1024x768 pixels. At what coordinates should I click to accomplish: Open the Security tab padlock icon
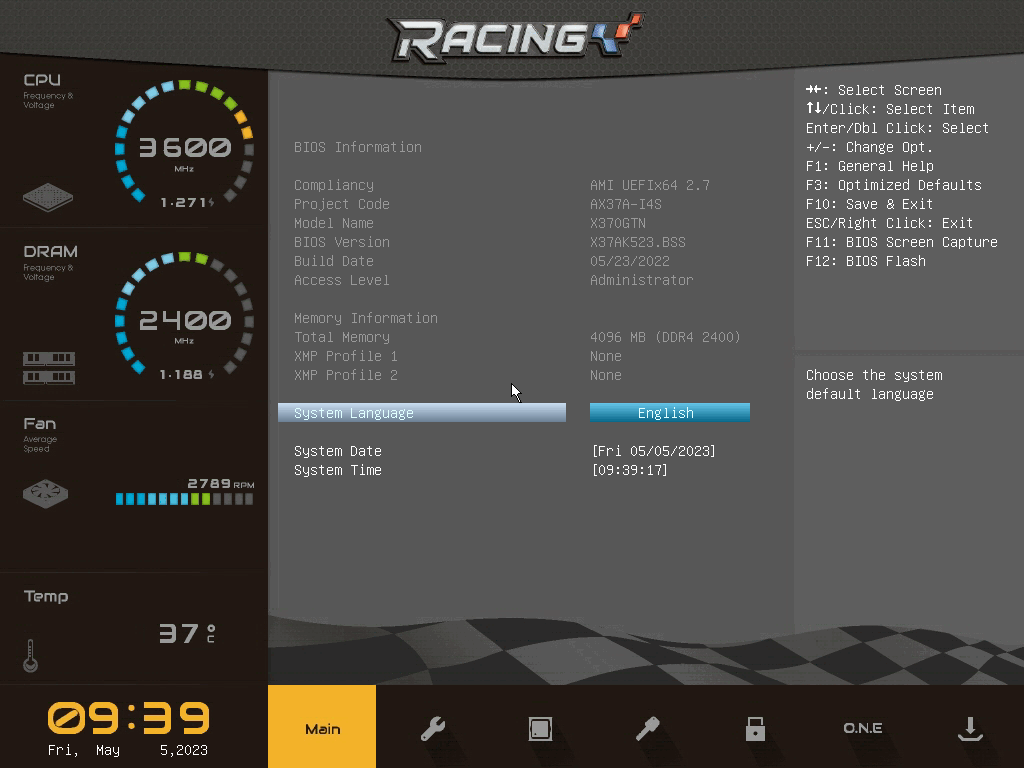tap(755, 728)
